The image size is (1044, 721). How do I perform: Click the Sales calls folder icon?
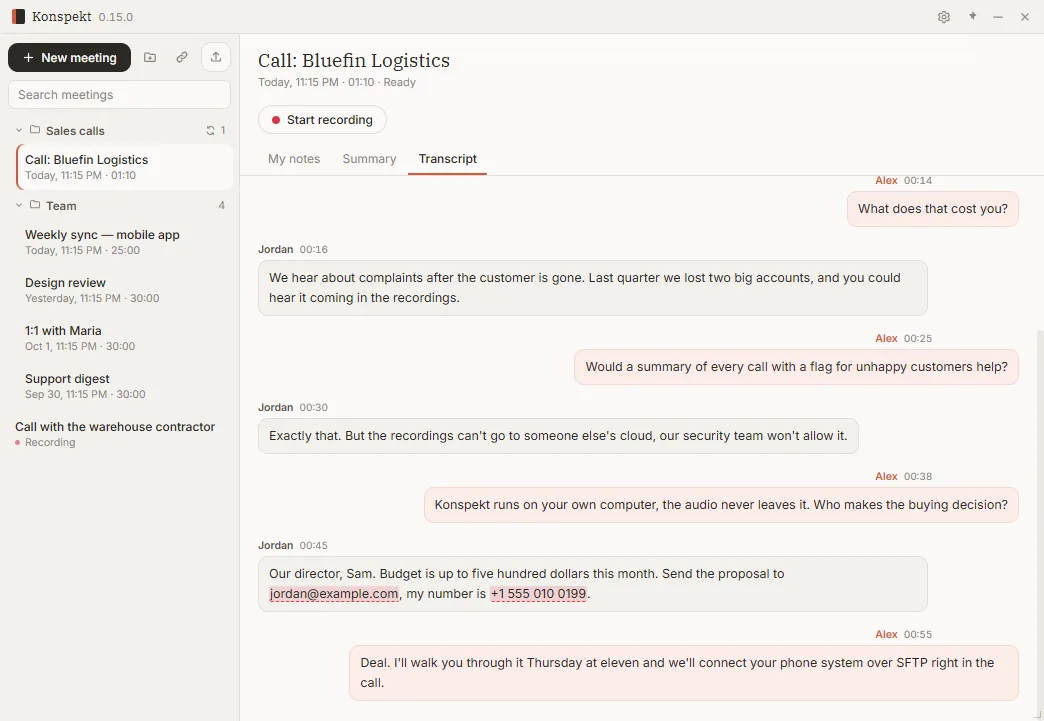(35, 130)
